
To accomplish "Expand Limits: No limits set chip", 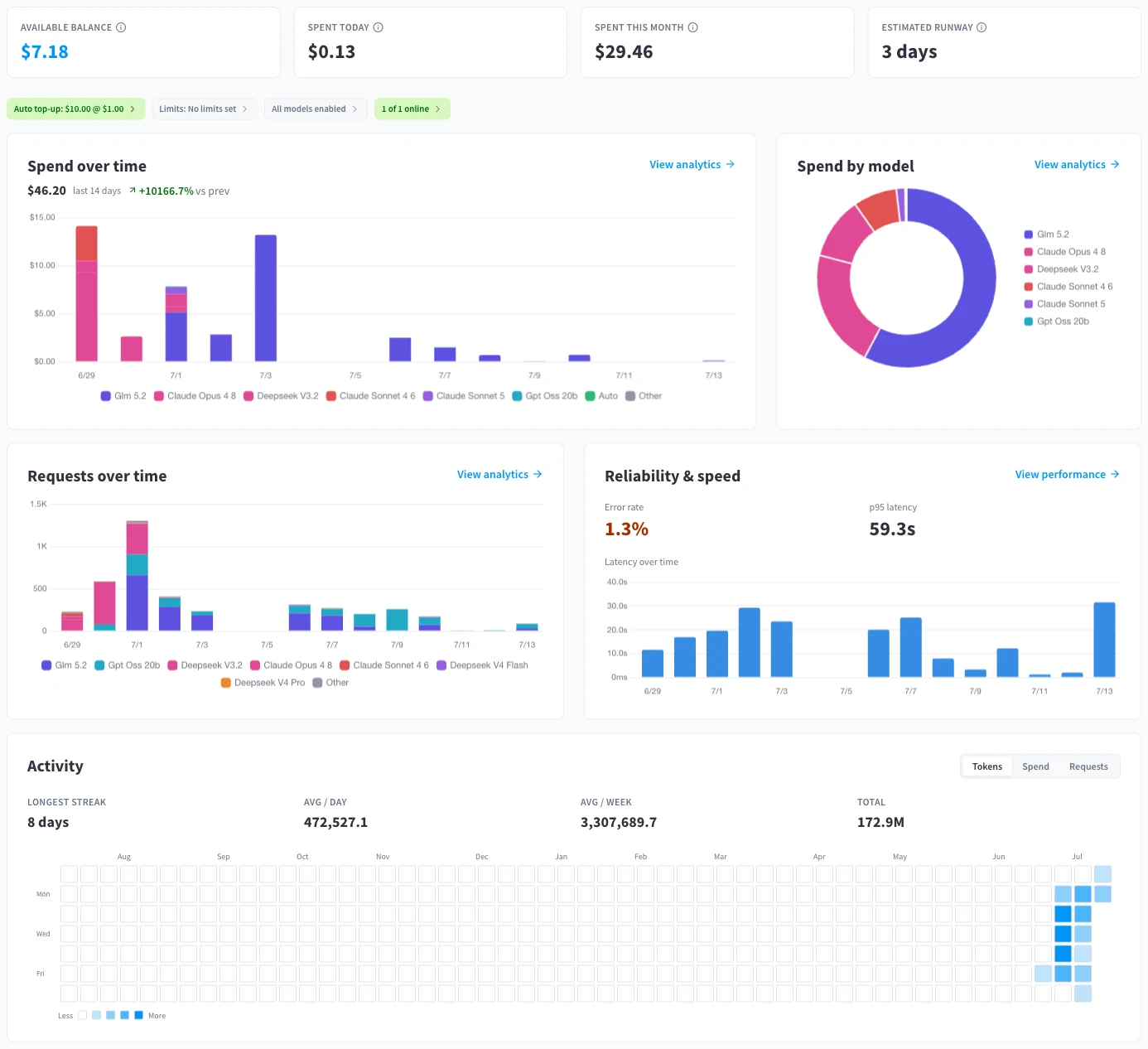I will [205, 109].
